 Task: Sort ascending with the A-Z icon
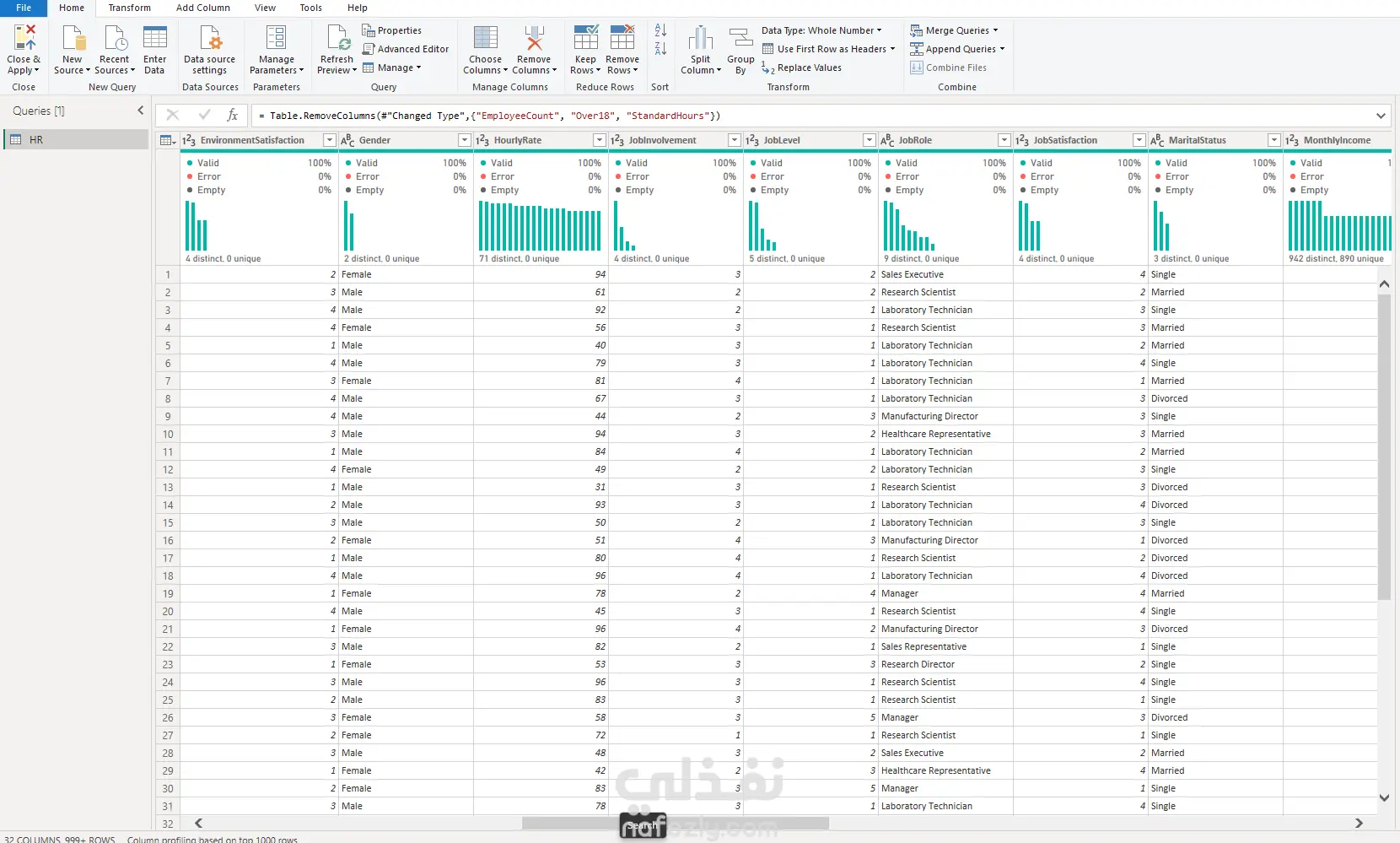(x=660, y=30)
